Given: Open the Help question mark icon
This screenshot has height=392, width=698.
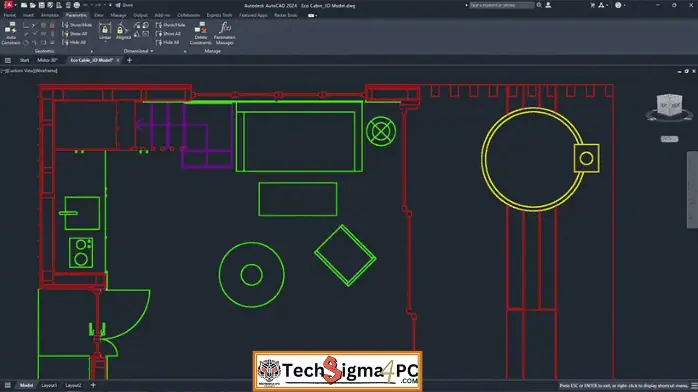Looking at the screenshot, I should (x=618, y=5).
